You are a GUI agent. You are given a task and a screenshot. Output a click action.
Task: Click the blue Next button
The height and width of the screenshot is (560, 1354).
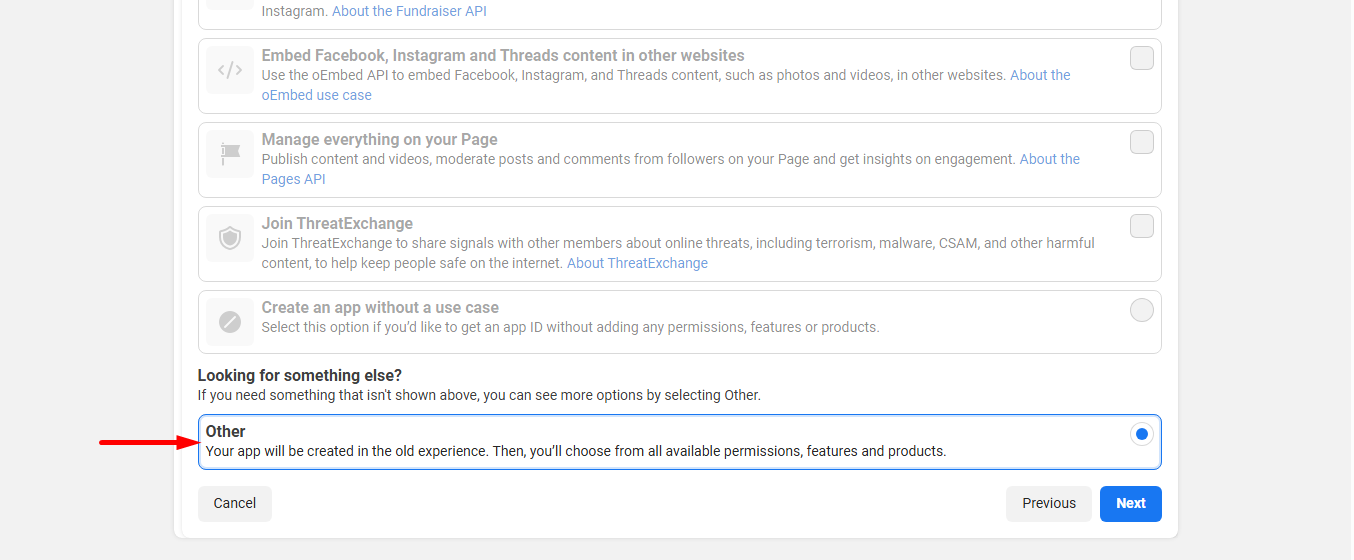click(1130, 503)
